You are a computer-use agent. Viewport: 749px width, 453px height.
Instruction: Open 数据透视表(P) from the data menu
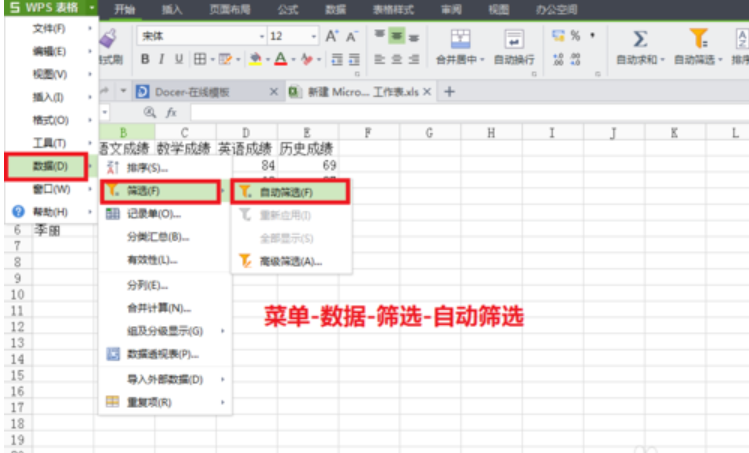(162, 353)
